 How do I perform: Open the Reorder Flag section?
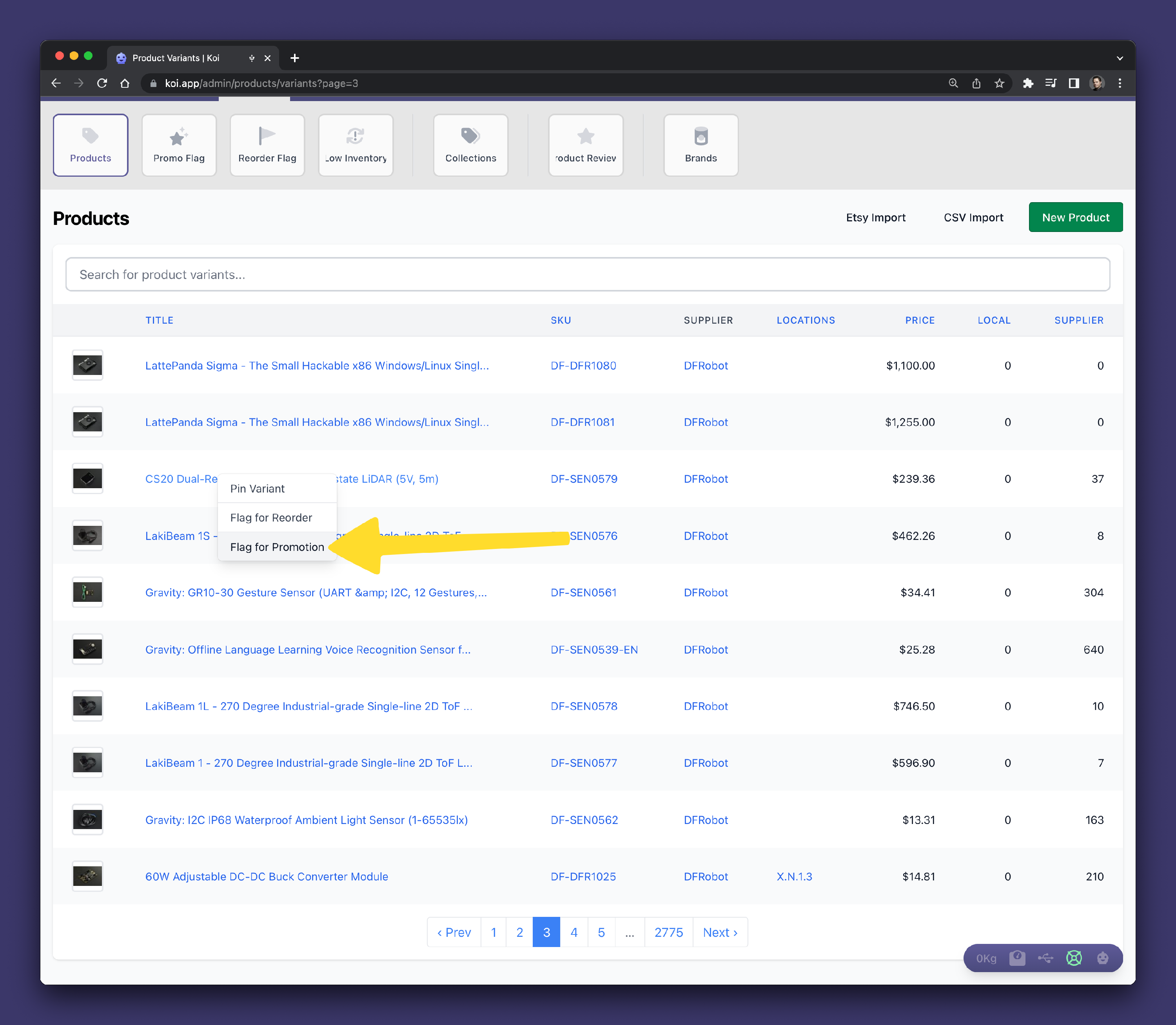[267, 145]
